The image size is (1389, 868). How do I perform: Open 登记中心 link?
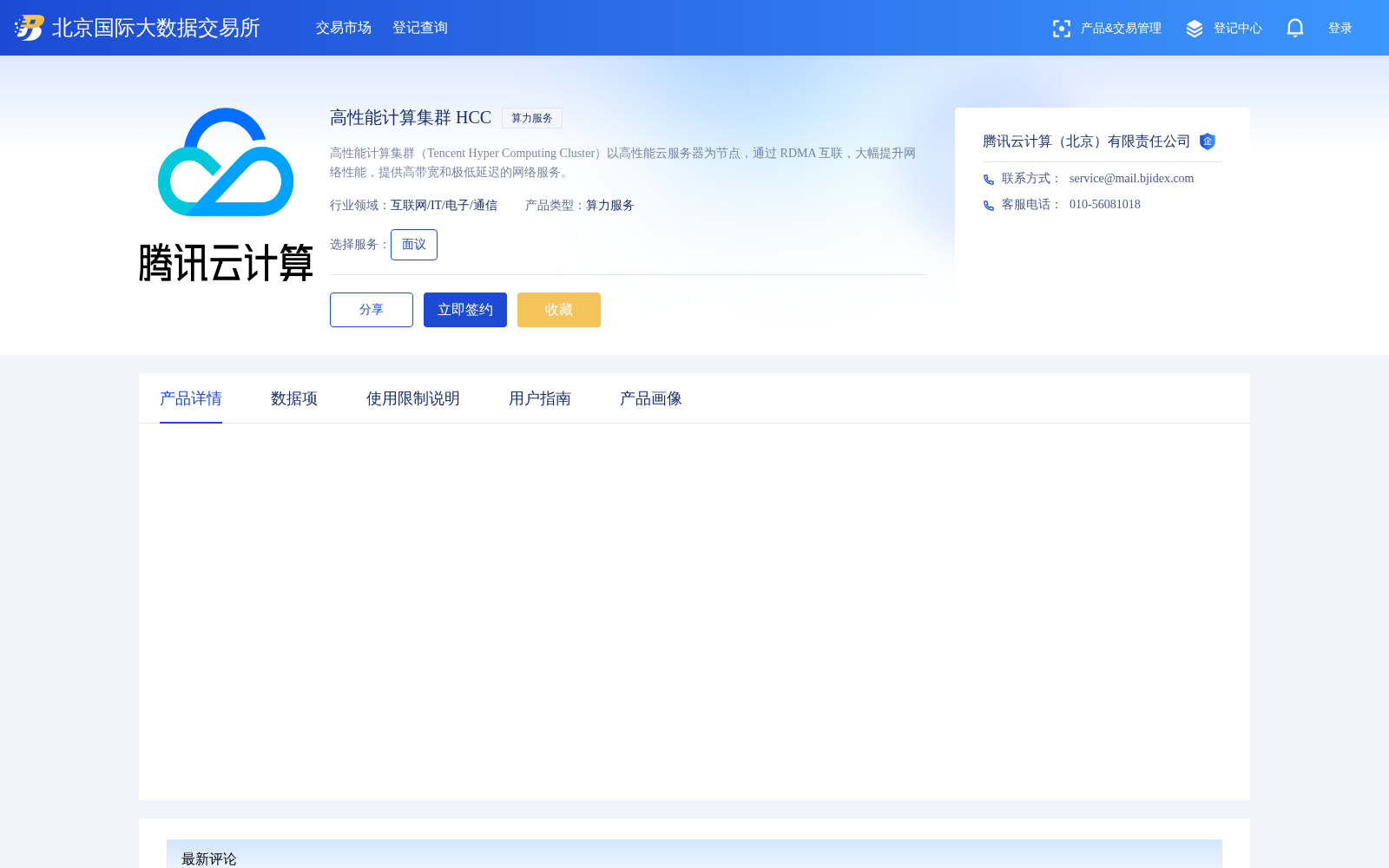[1238, 29]
